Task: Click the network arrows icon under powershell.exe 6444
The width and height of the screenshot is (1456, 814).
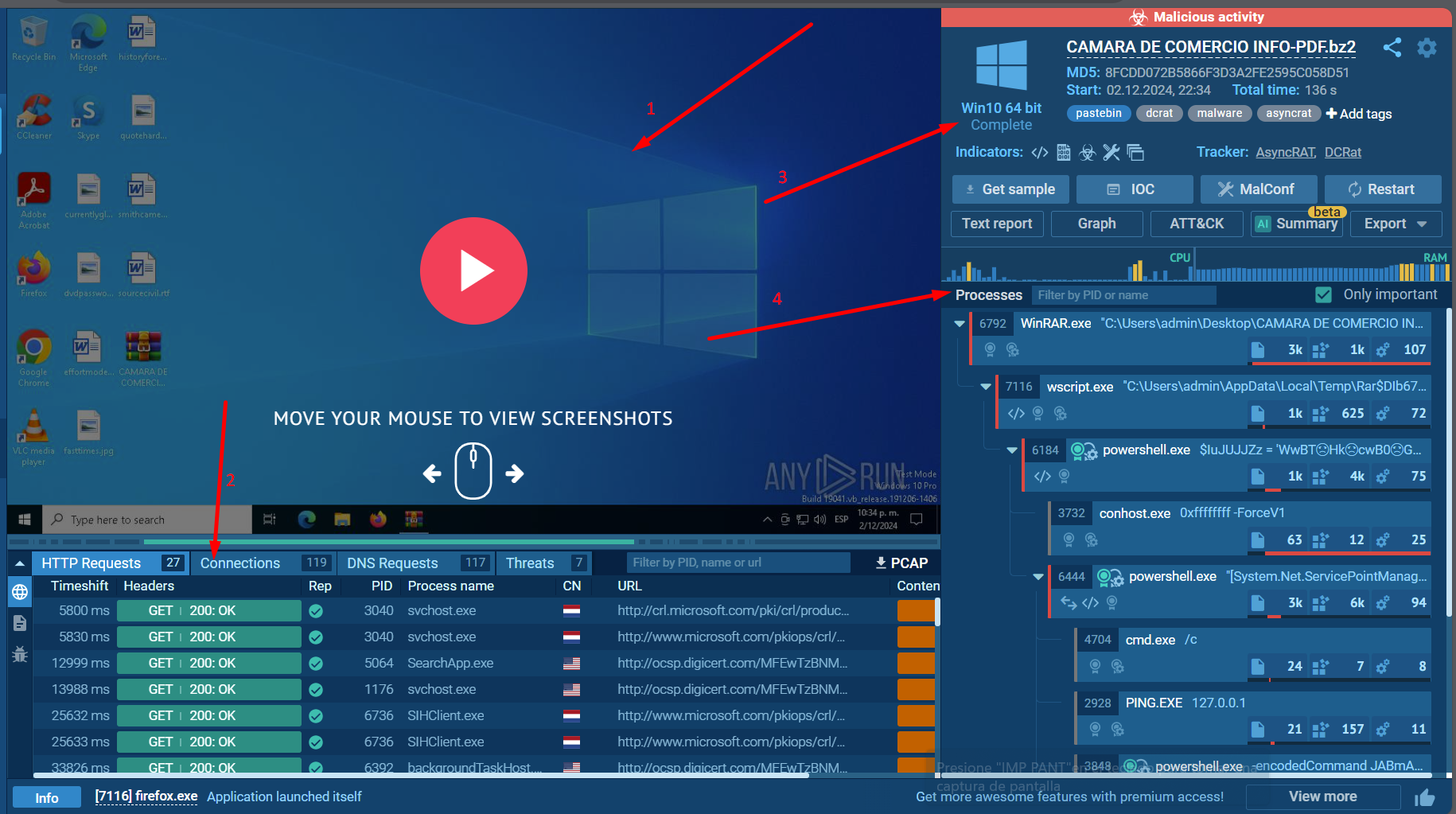Action: point(1069,602)
